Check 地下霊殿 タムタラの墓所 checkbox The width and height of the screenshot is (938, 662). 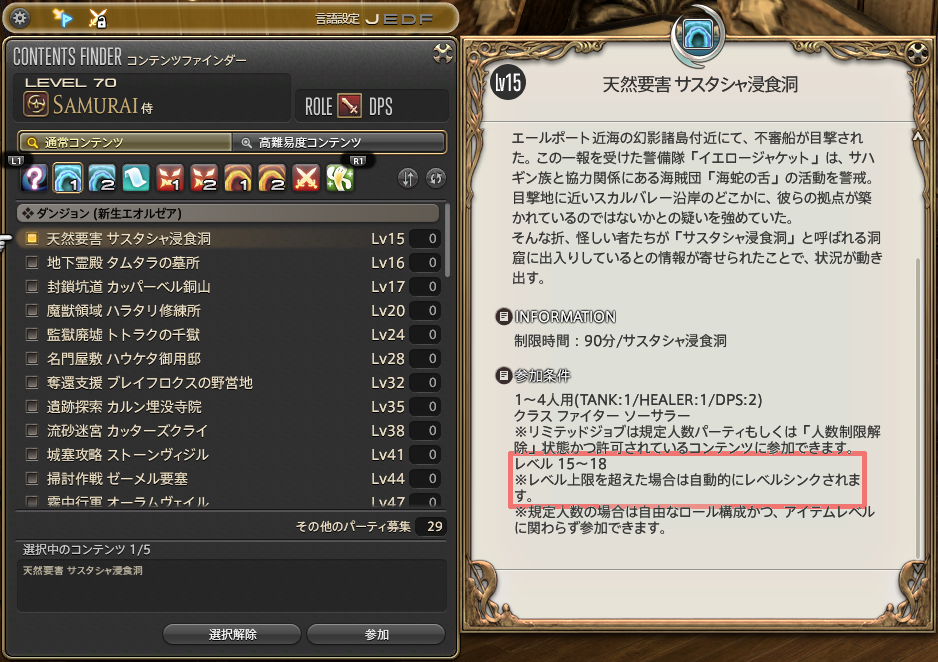coord(32,263)
